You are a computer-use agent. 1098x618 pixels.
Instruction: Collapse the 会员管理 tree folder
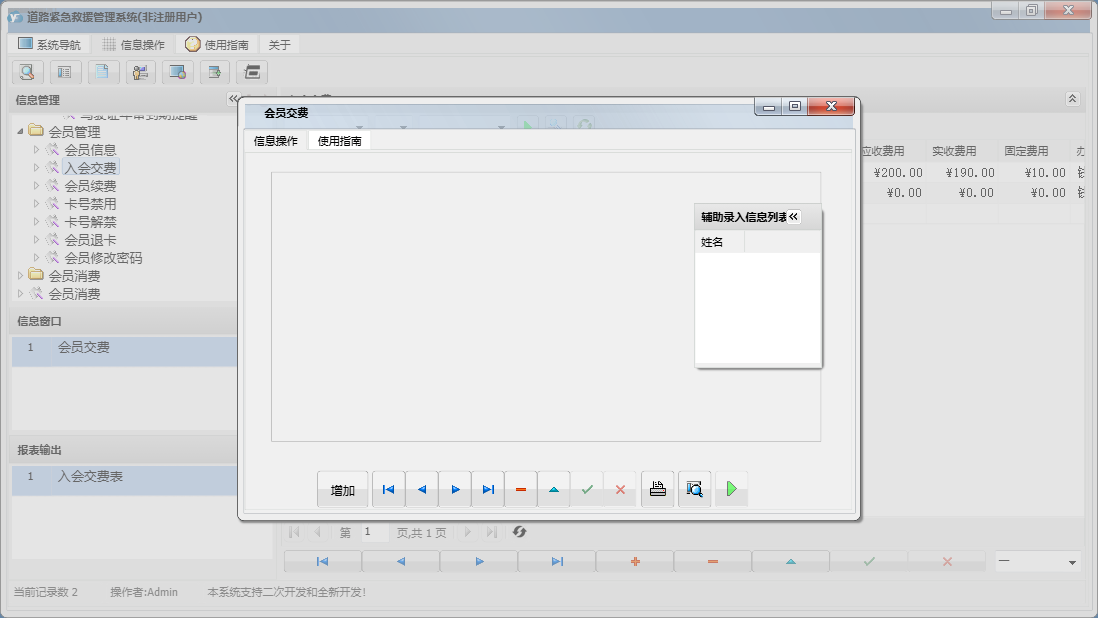pyautogui.click(x=21, y=132)
